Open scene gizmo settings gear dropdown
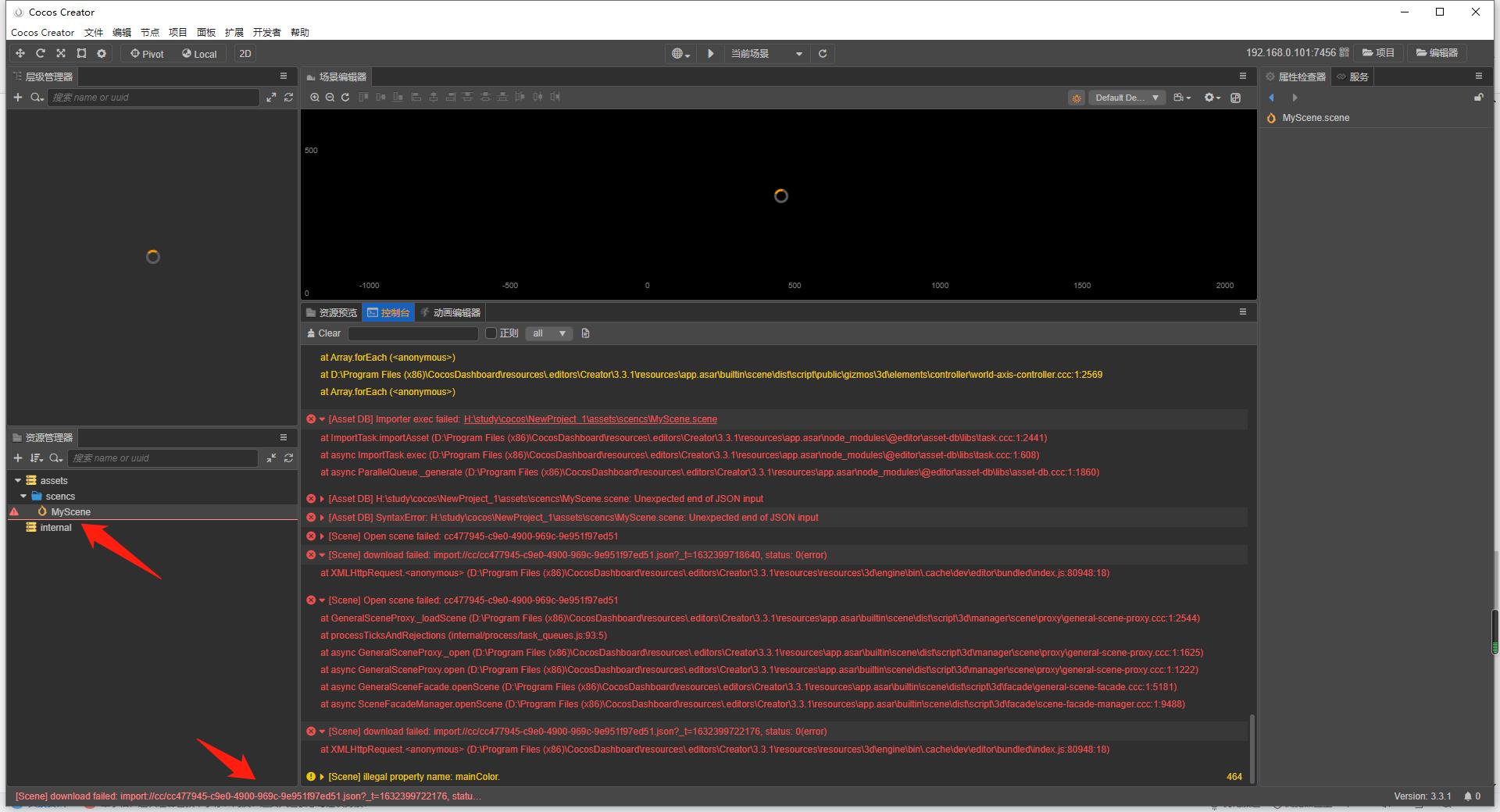 (1212, 98)
